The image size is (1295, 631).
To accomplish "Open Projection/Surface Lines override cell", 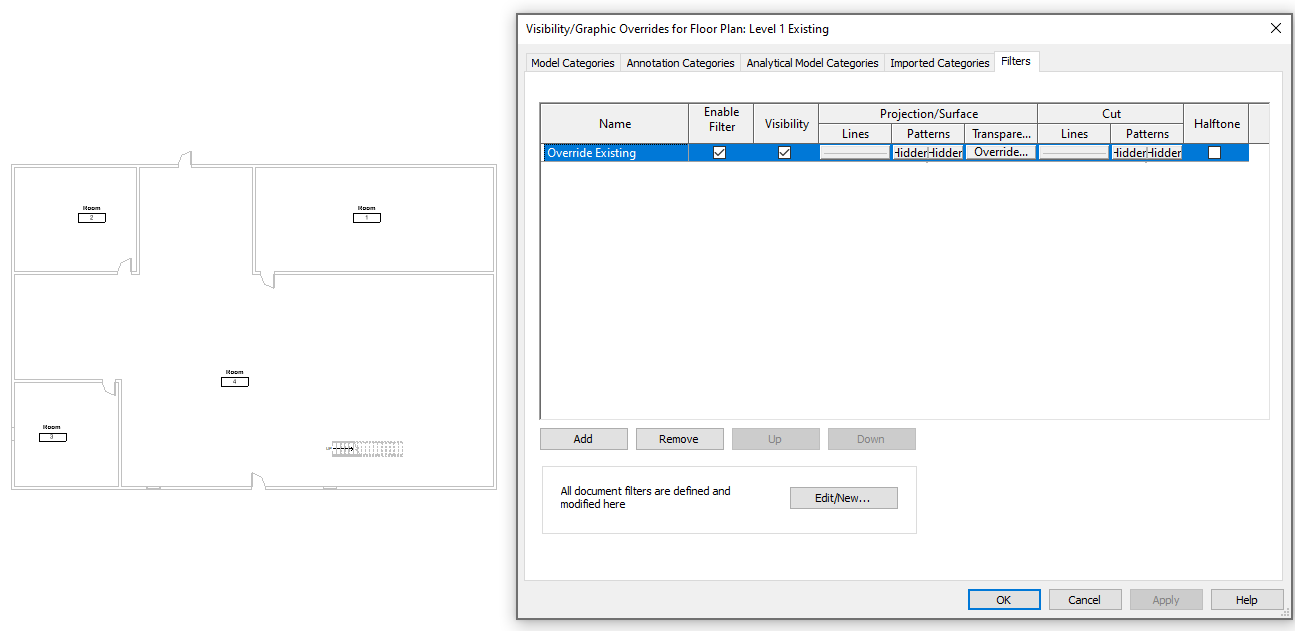I will 855,153.
